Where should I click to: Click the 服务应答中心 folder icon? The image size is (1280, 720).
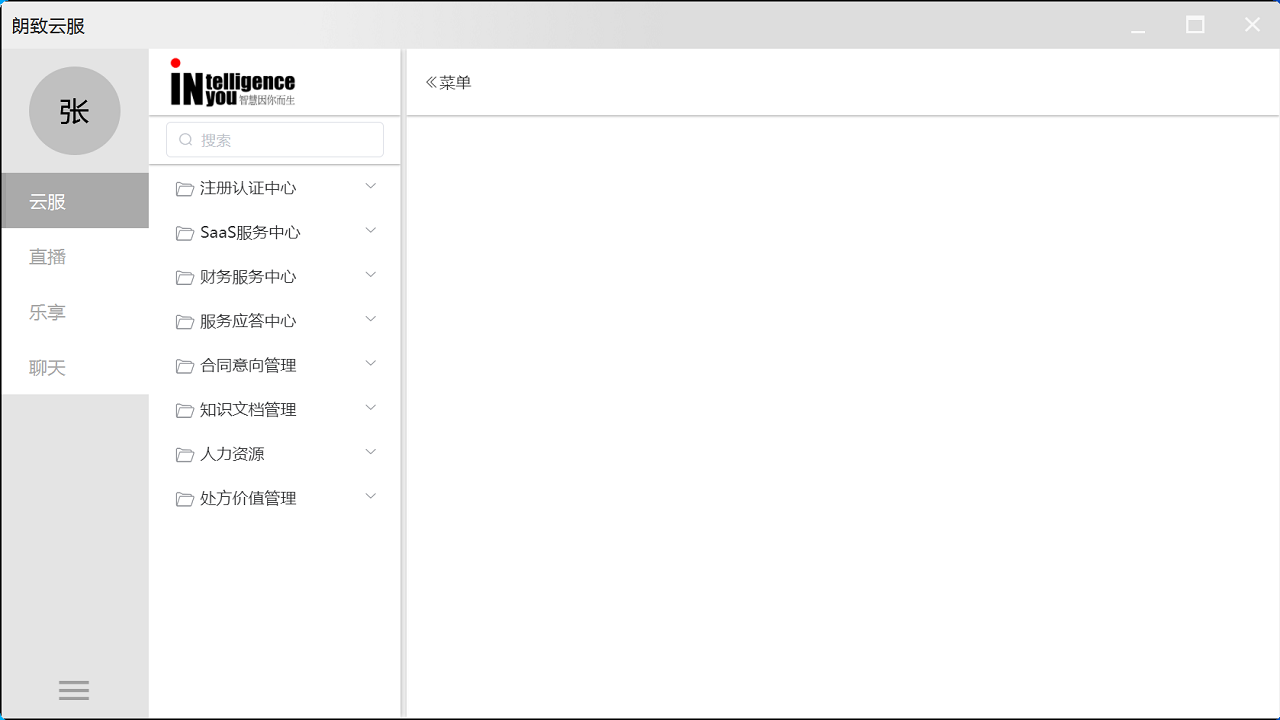point(184,320)
